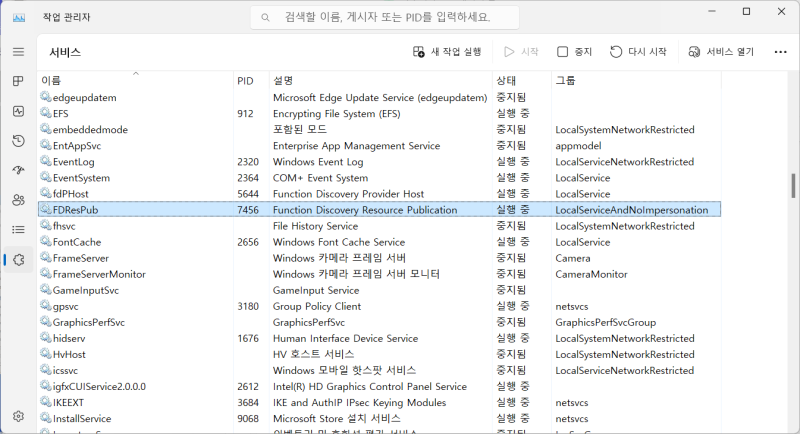Click COM+ Event System description
The width and height of the screenshot is (800, 434).
tap(320, 178)
